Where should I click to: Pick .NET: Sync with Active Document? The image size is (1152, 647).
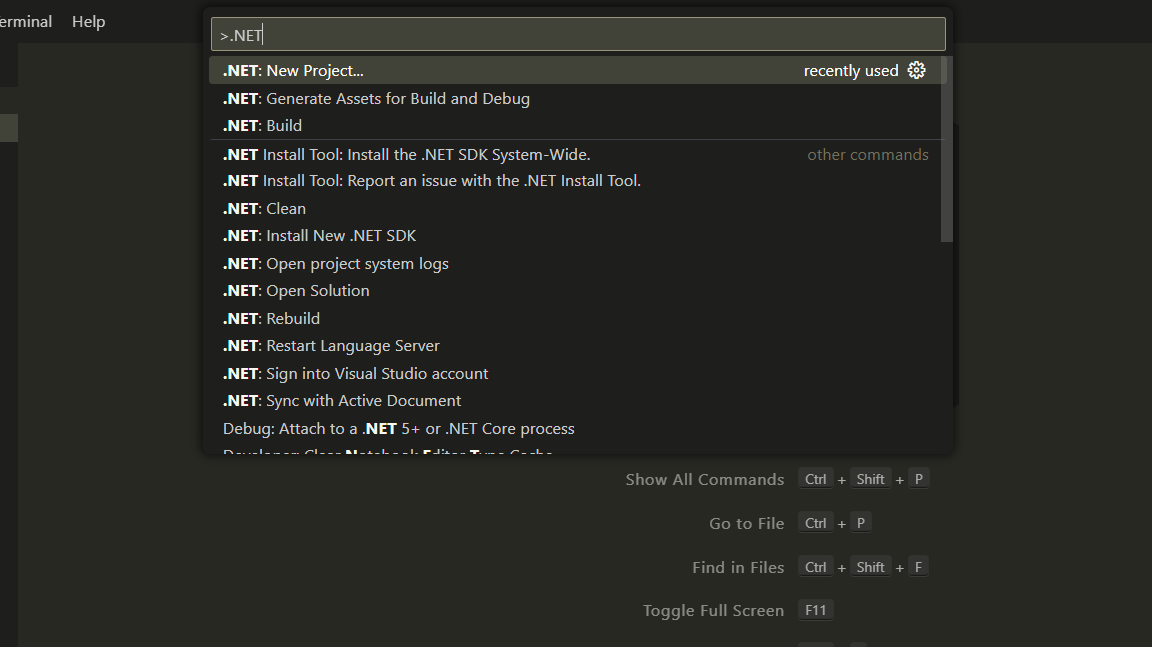click(x=575, y=401)
